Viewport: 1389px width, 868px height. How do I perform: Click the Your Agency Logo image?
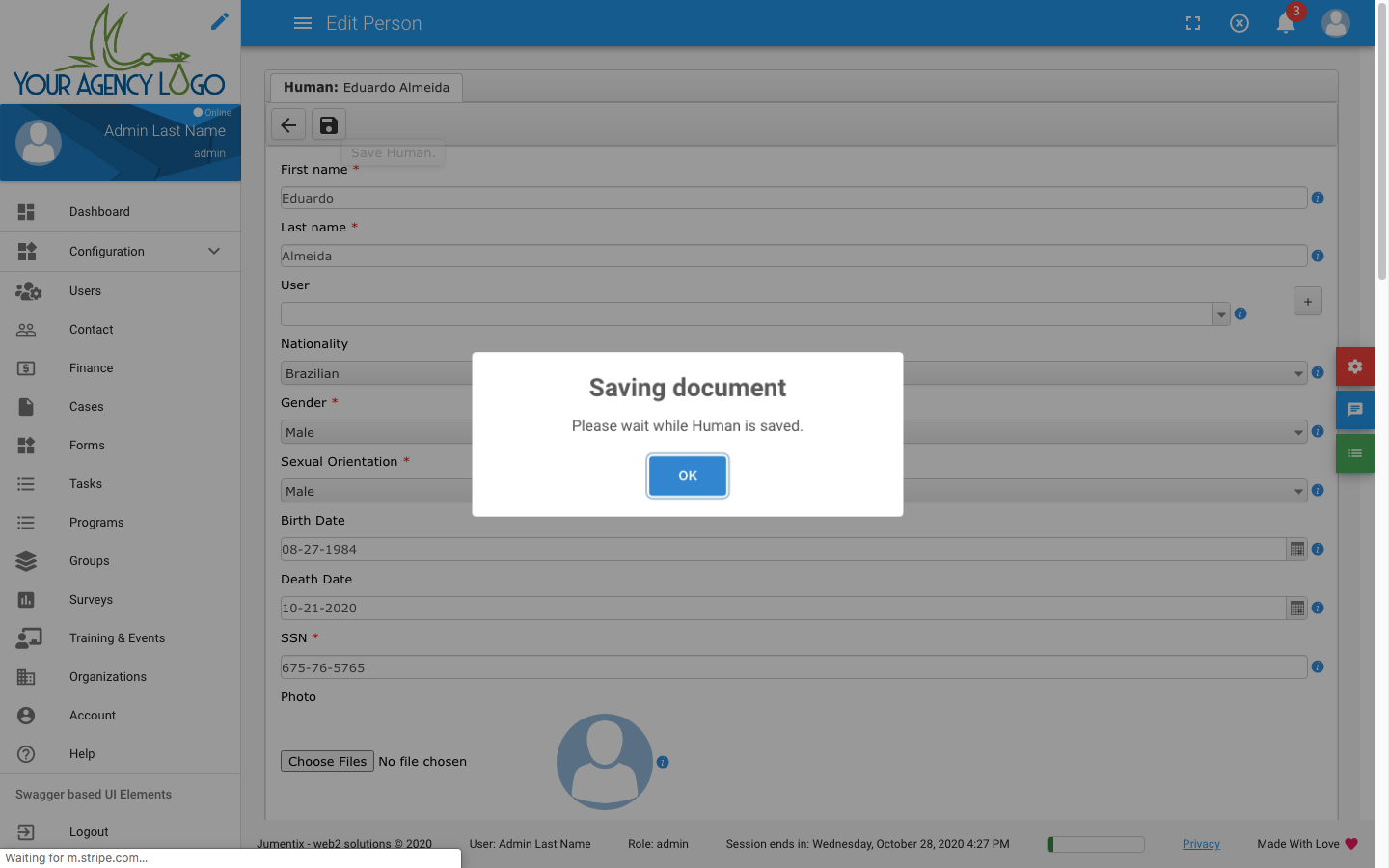coord(119,50)
